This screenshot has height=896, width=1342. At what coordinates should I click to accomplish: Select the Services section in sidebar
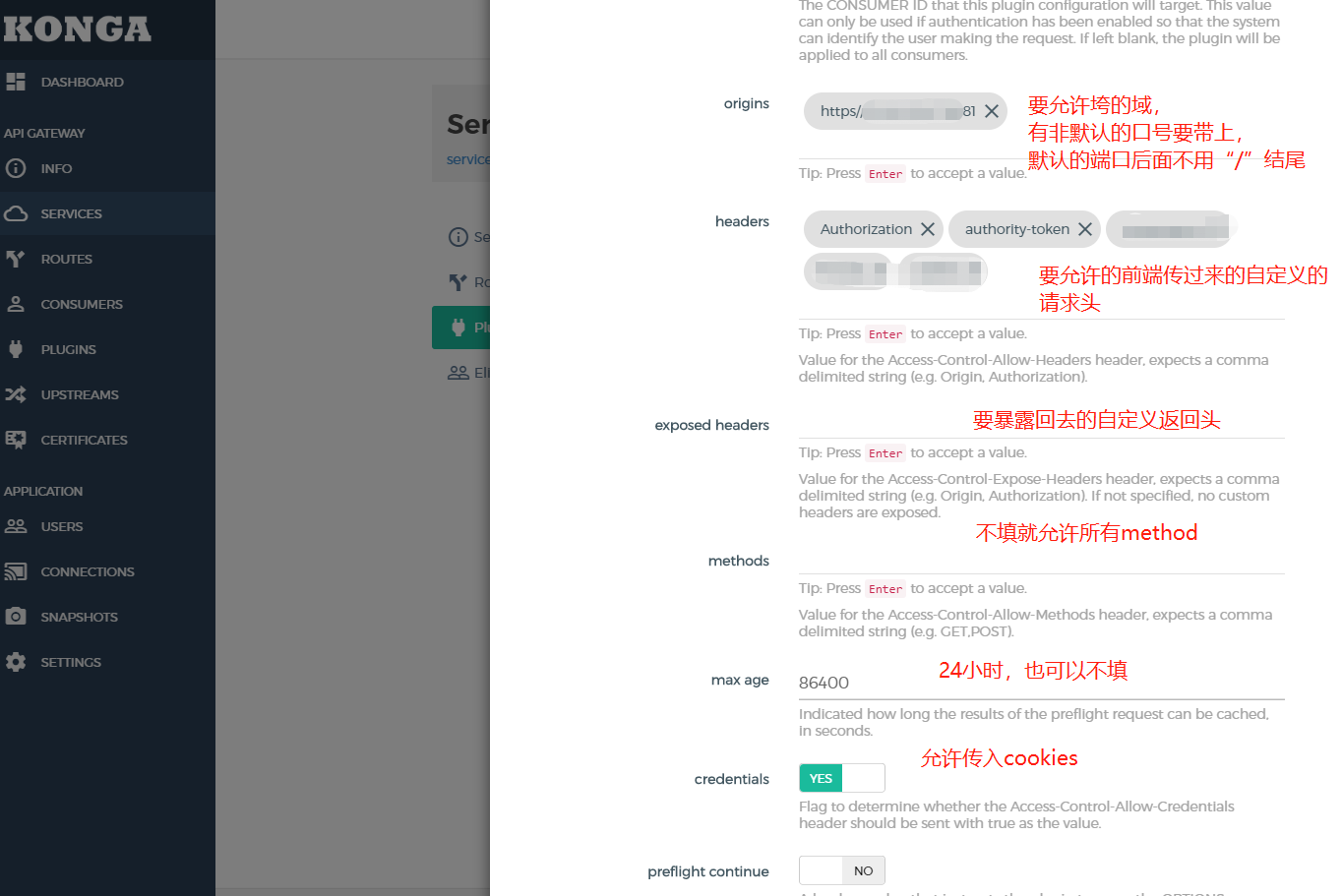(x=73, y=213)
